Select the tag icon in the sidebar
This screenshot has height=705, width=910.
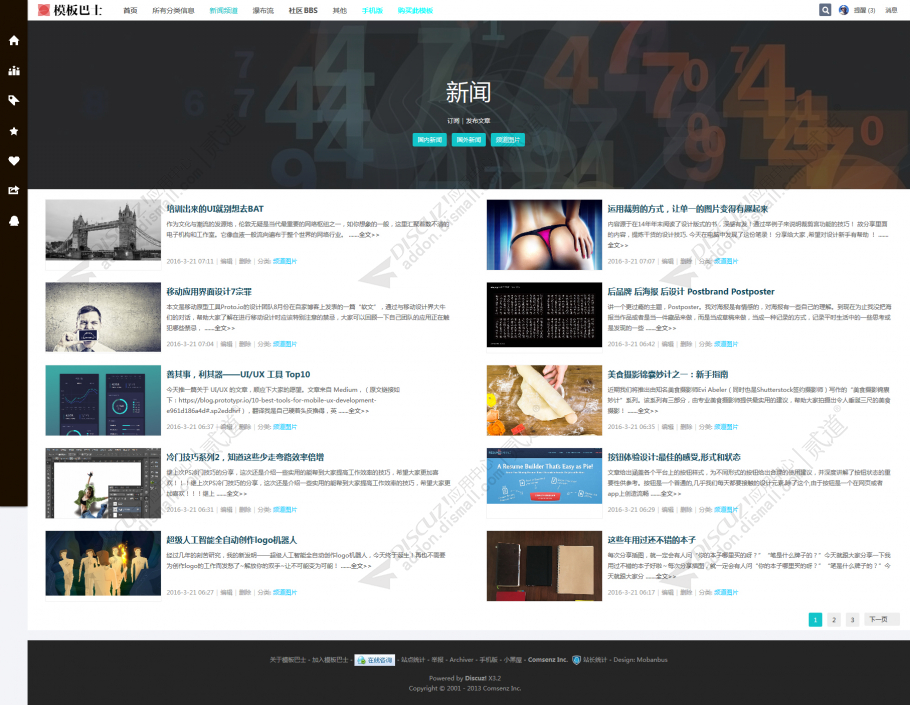pos(14,100)
